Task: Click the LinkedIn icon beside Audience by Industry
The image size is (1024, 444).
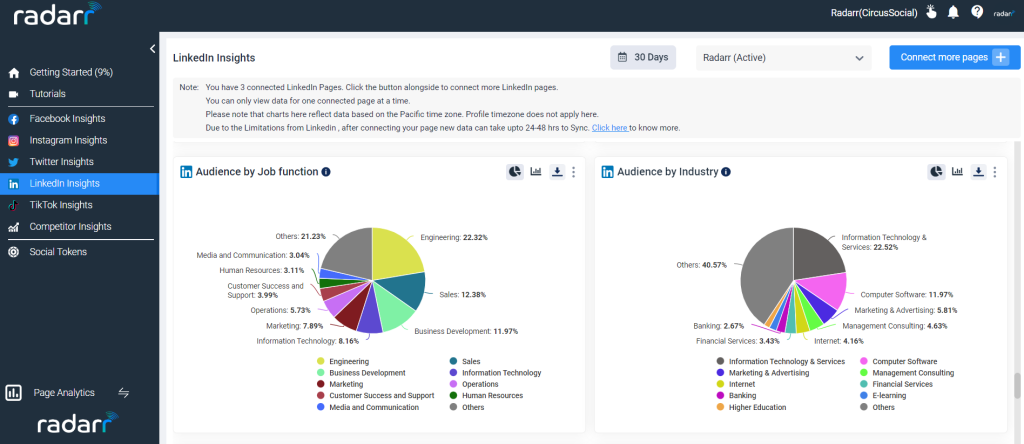Action: pos(608,172)
